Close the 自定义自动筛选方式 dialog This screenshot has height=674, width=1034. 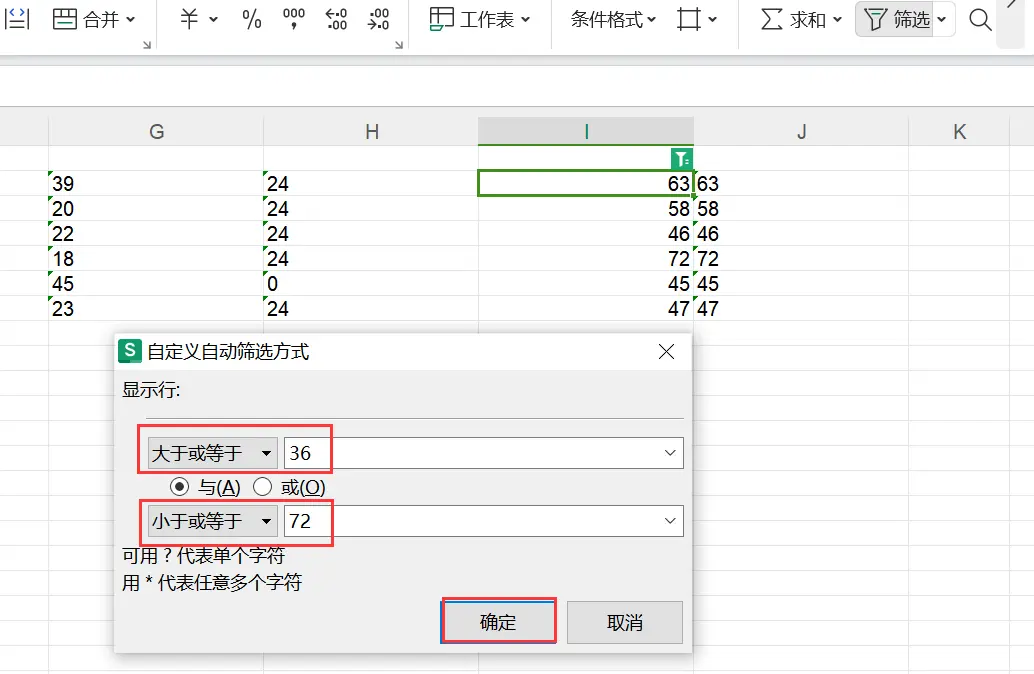667,352
